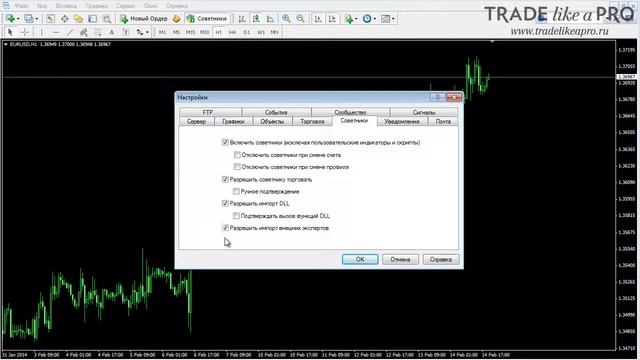Select the arrow cursor tool
The height and width of the screenshot is (360, 640).
[x=10, y=32]
